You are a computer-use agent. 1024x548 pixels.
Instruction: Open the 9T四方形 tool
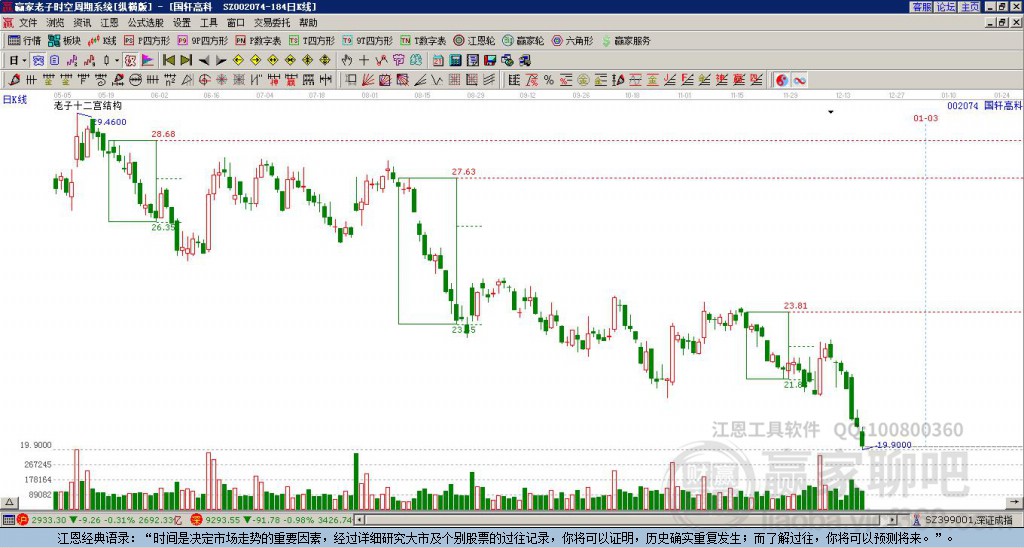tap(368, 40)
